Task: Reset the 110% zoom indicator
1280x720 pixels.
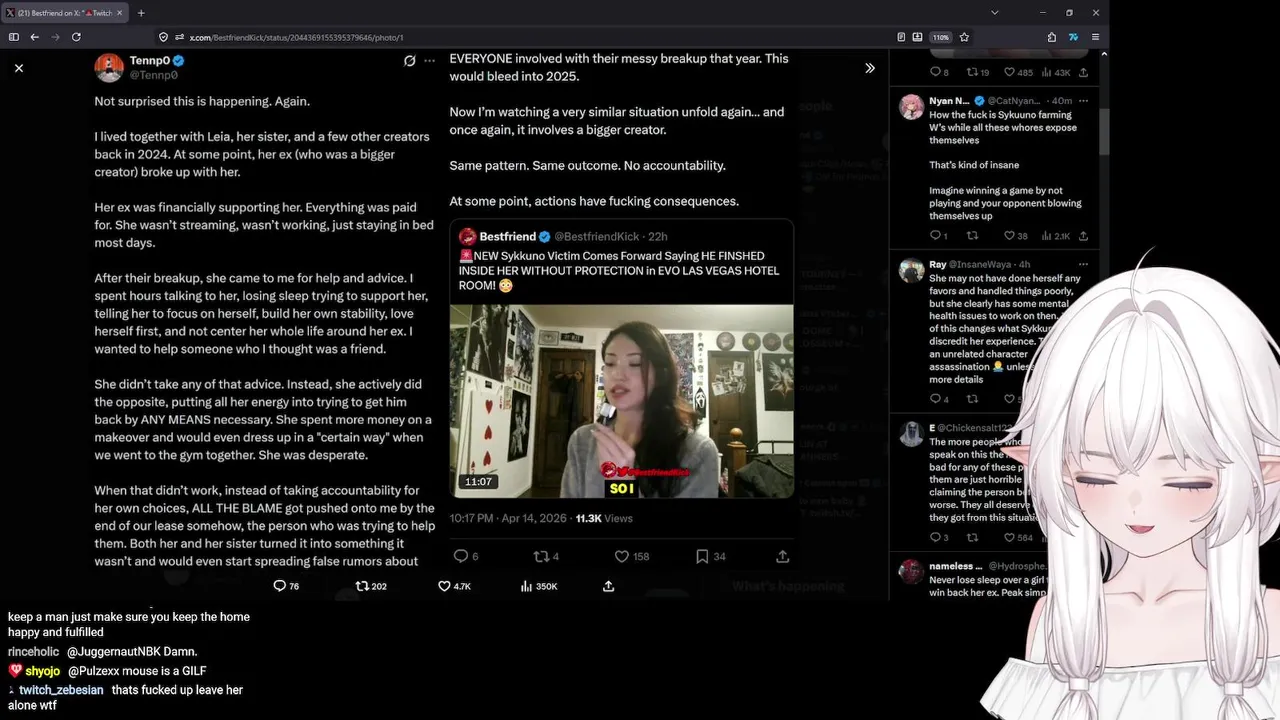Action: click(x=940, y=37)
